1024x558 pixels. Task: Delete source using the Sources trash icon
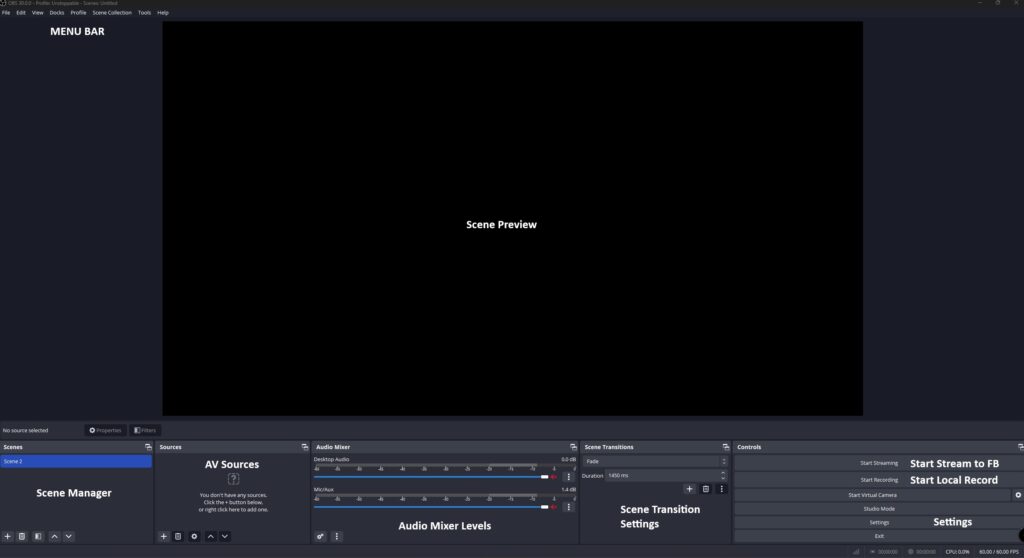[178, 536]
